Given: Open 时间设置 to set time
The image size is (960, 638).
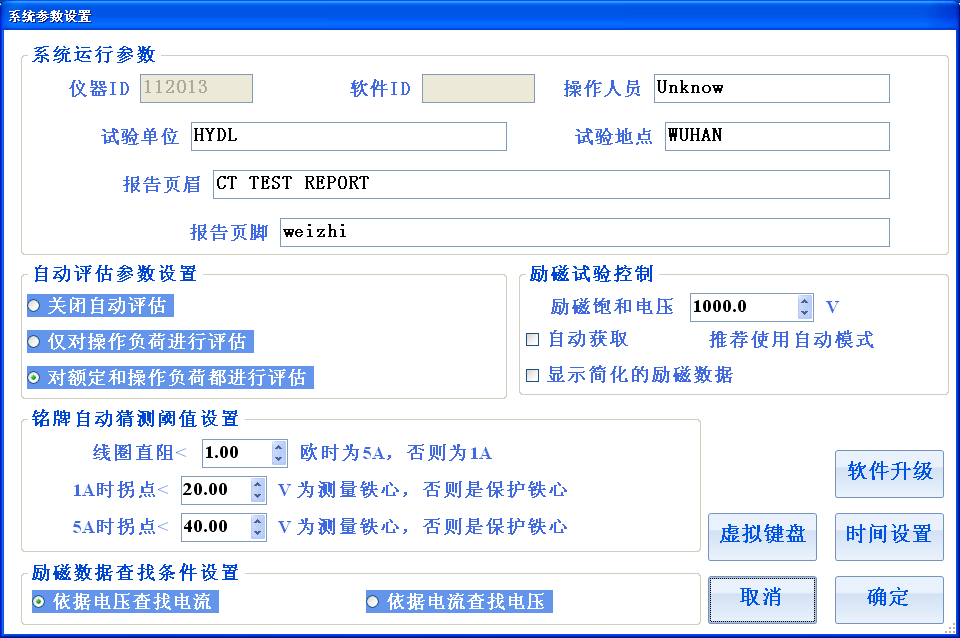Looking at the screenshot, I should [x=888, y=537].
